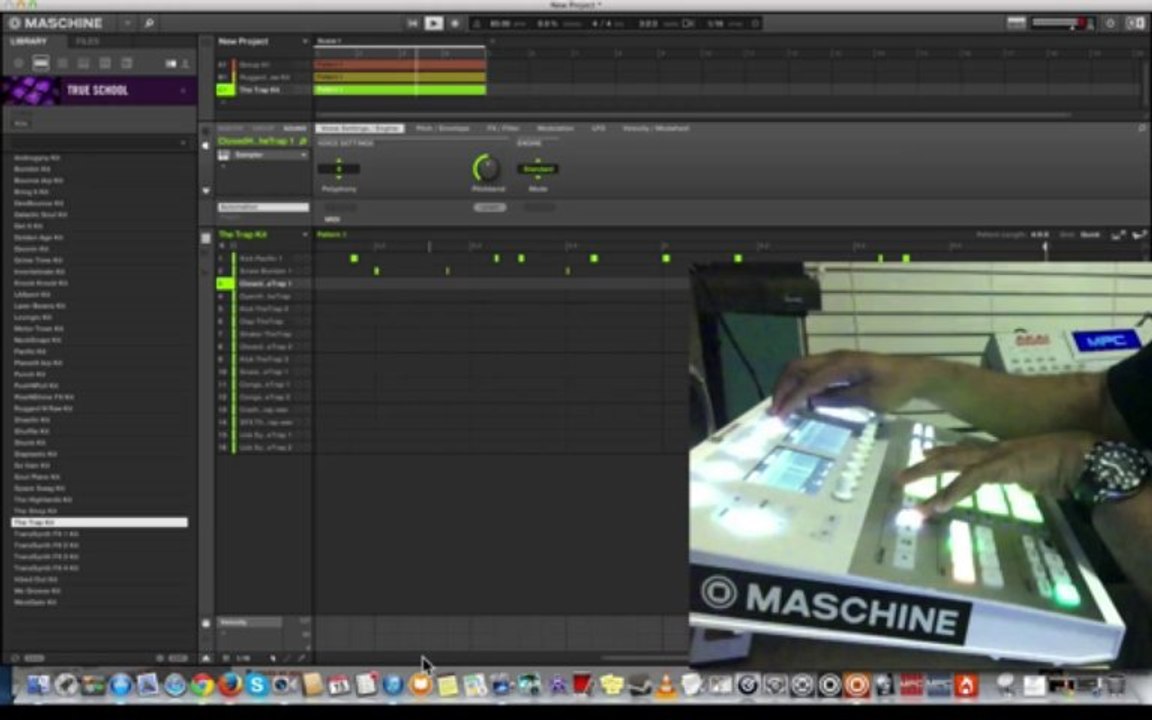Click the green Pattern clip in arranger
Image resolution: width=1152 pixels, height=720 pixels.
[400, 90]
